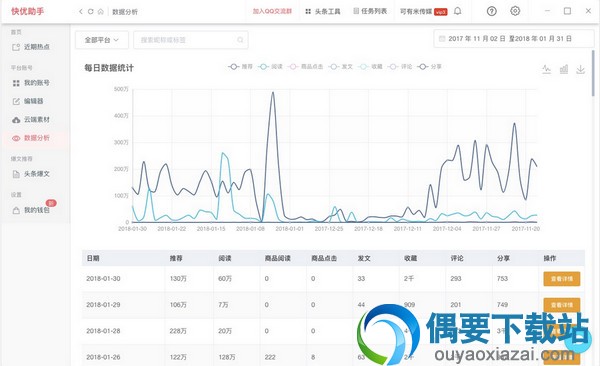Click the home icon in the top bar
The image size is (600, 366).
pyautogui.click(x=101, y=11)
